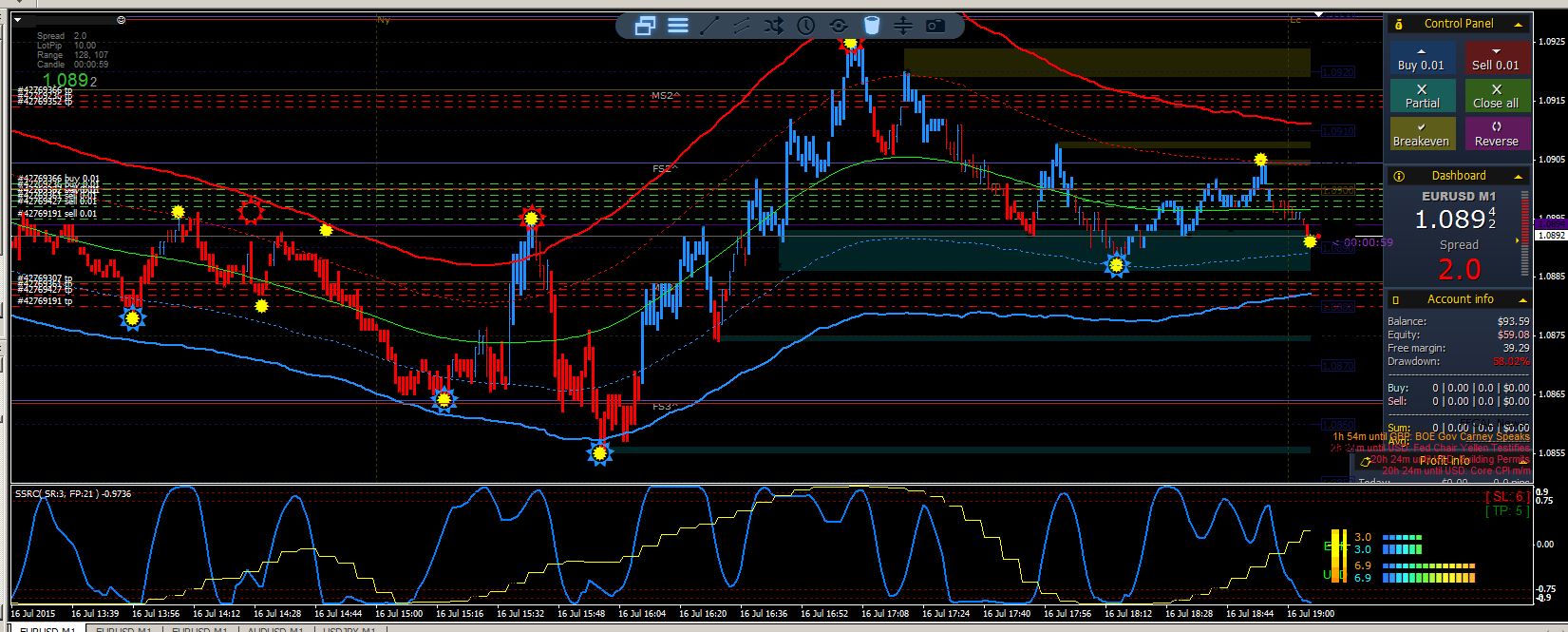This screenshot has height=632, width=1568.
Task: Click the clock icon in chart toolbar
Action: [x=805, y=26]
